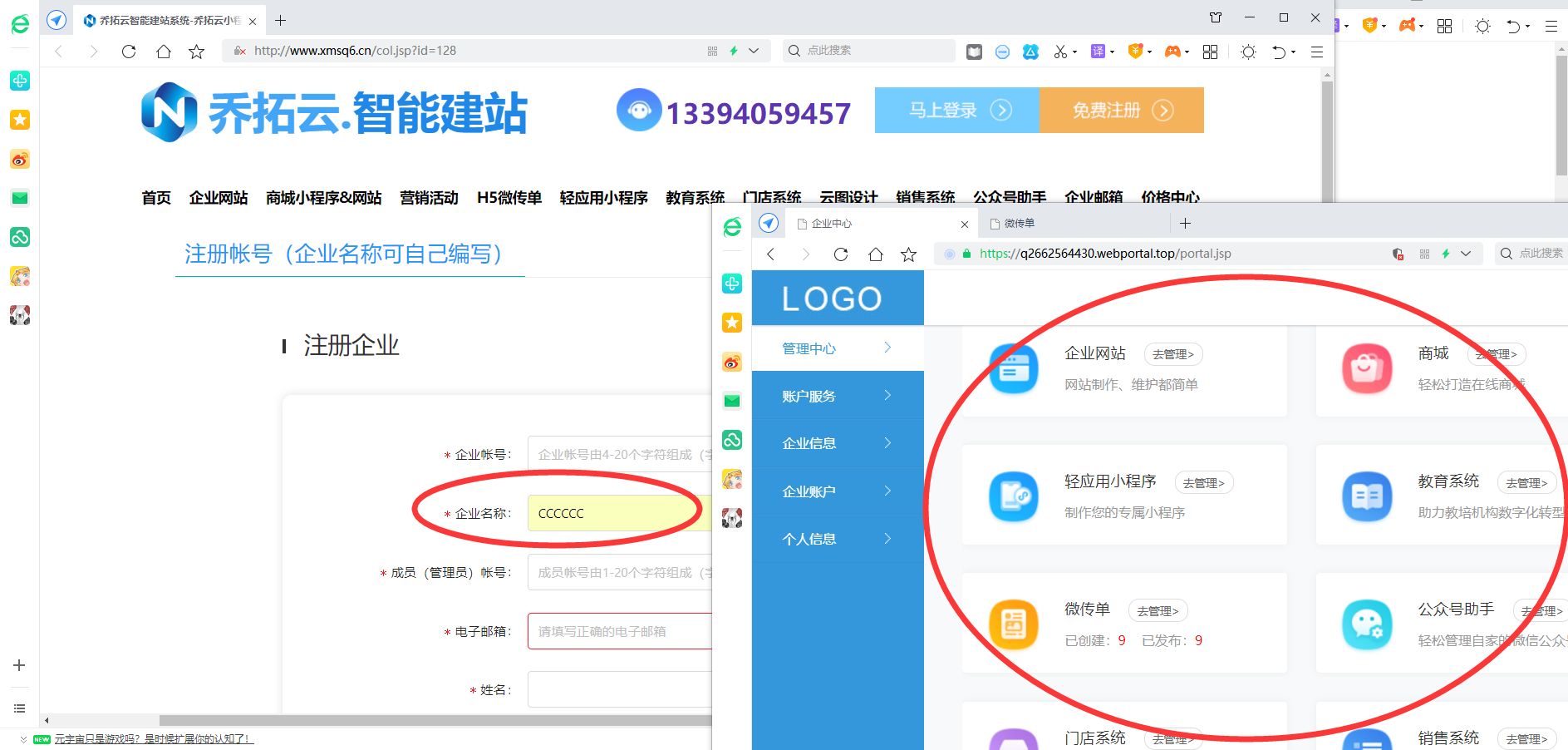Click the favorites star in the sidebar

[x=20, y=120]
